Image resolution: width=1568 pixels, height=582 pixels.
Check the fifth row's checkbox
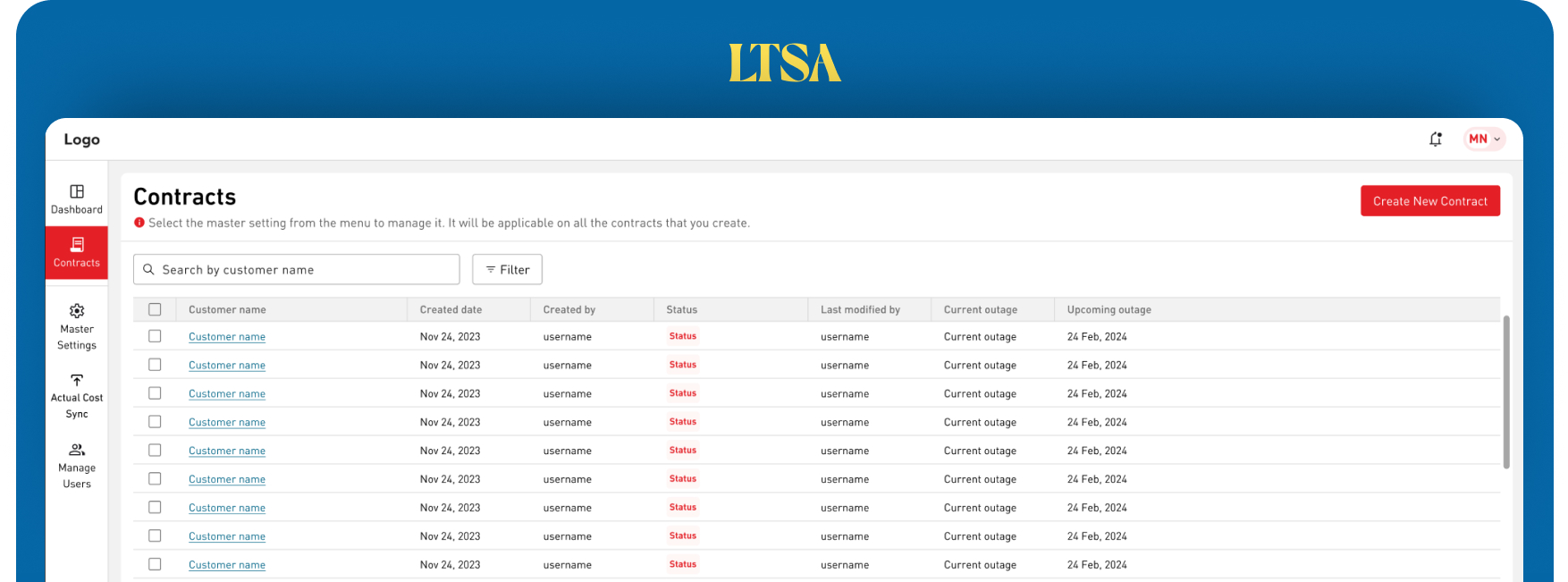155,451
